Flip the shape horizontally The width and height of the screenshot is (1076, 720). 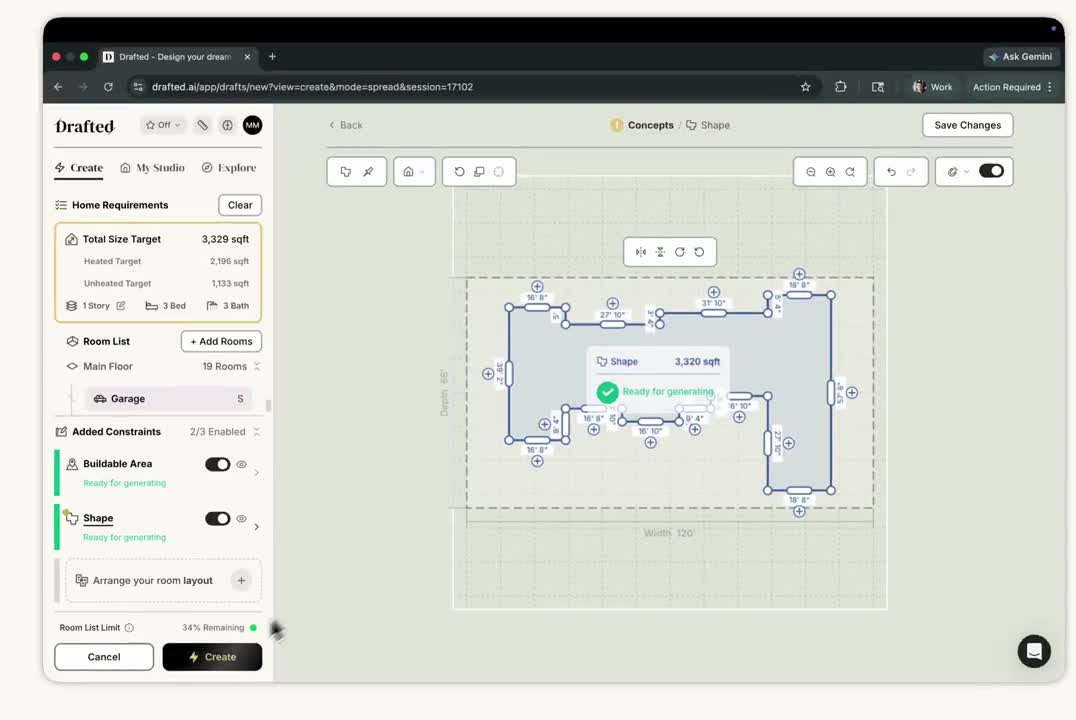641,252
